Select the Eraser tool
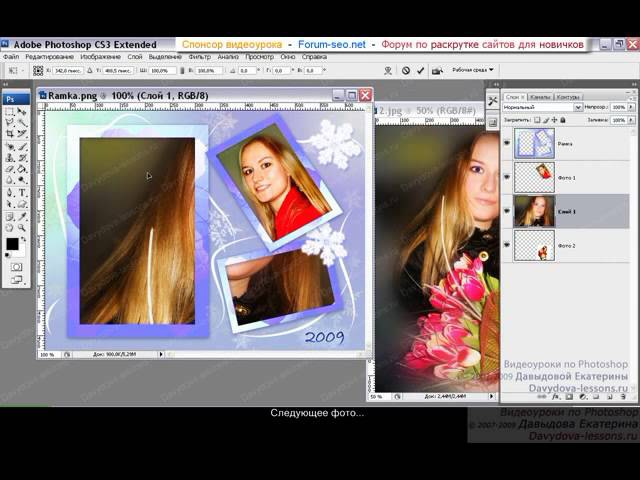This screenshot has width=640, height=480. coord(10,169)
